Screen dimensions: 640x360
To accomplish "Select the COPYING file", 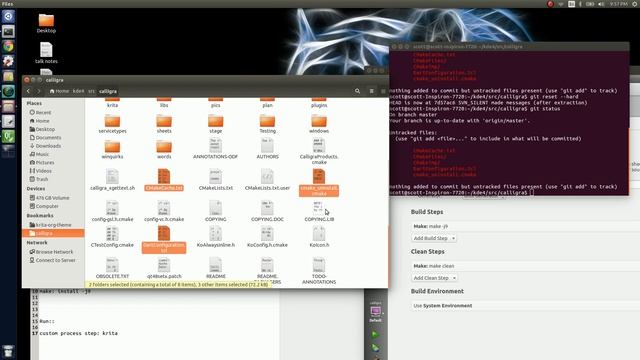I will click(x=216, y=211).
